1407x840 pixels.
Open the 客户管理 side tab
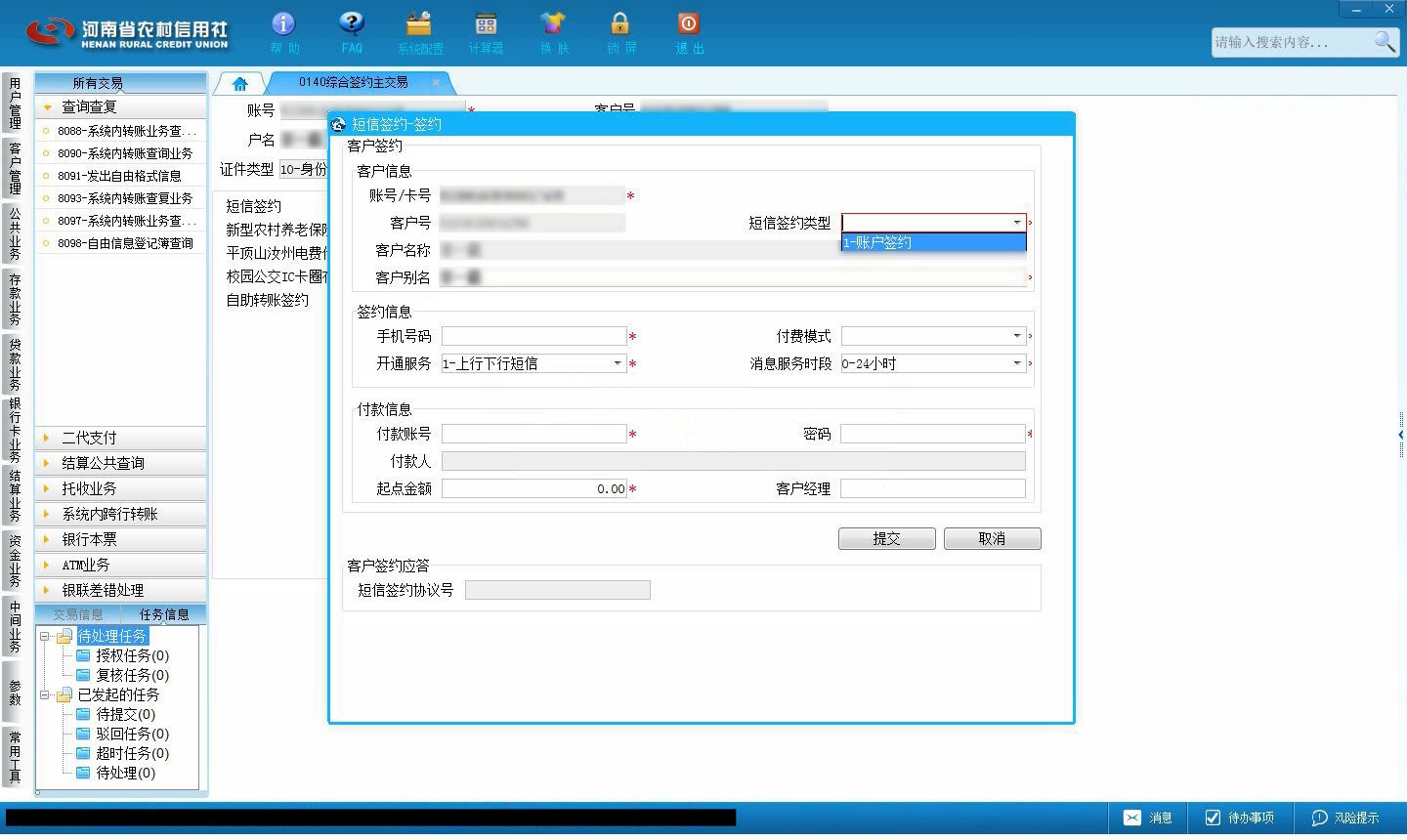(x=15, y=168)
